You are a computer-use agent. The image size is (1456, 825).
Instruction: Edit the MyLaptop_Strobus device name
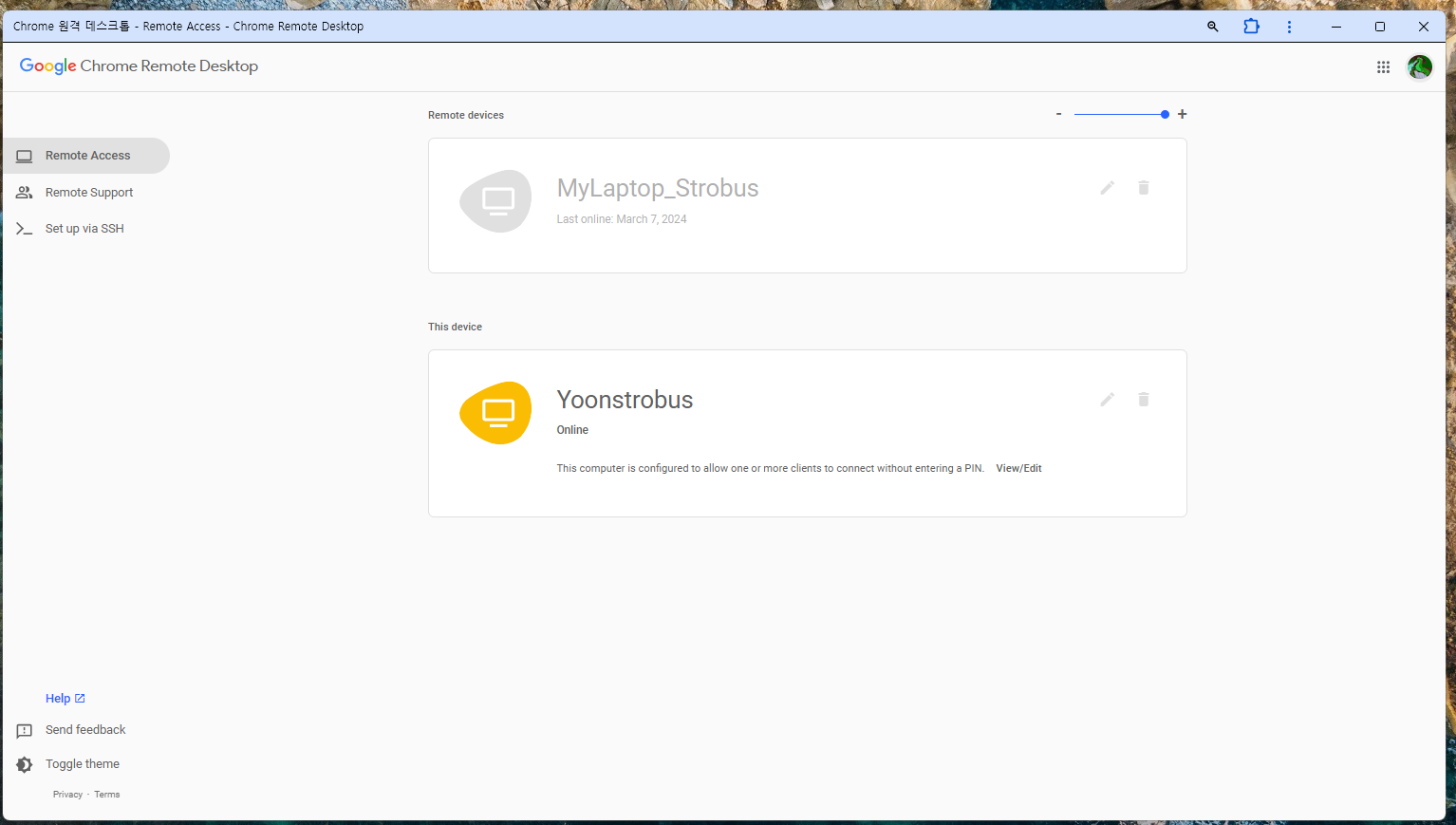[1107, 188]
